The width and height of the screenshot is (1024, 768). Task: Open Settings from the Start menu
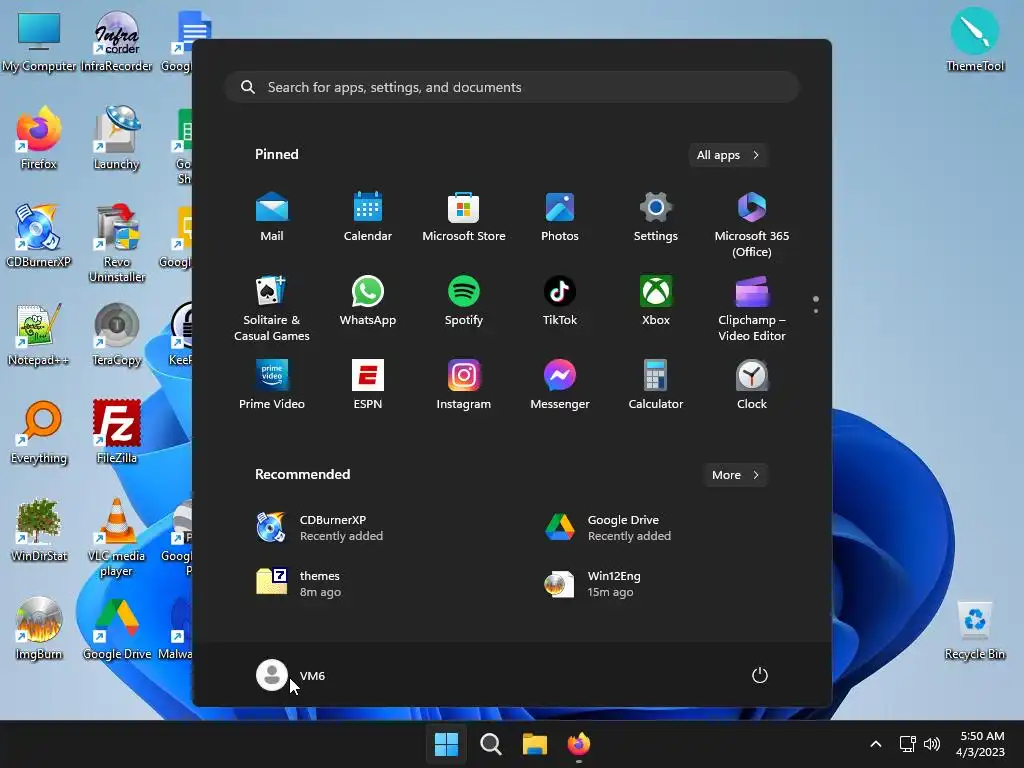656,217
